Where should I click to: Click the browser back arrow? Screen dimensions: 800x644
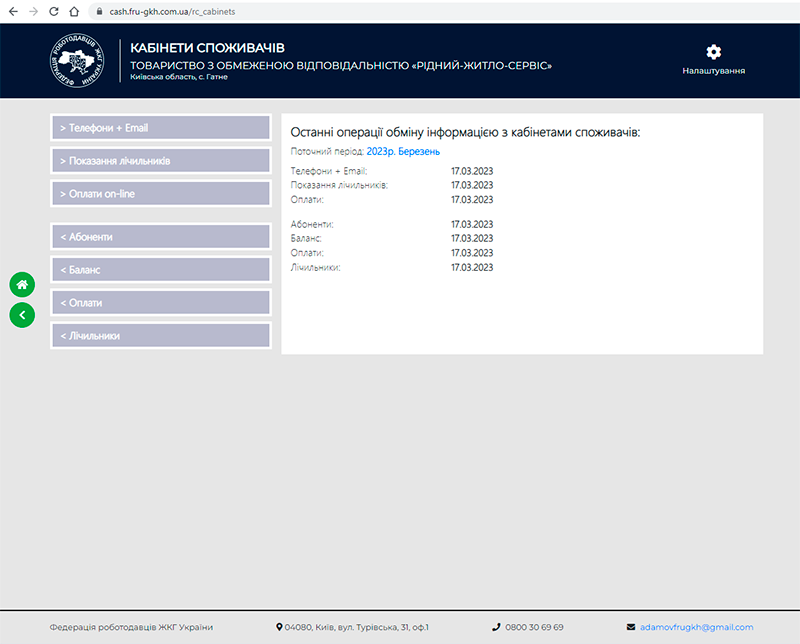click(x=13, y=11)
